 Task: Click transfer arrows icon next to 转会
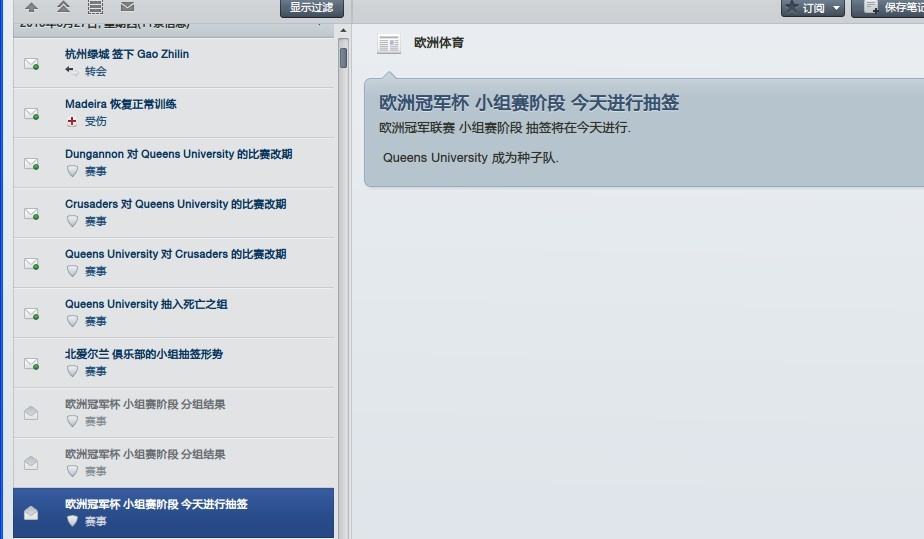tap(71, 71)
